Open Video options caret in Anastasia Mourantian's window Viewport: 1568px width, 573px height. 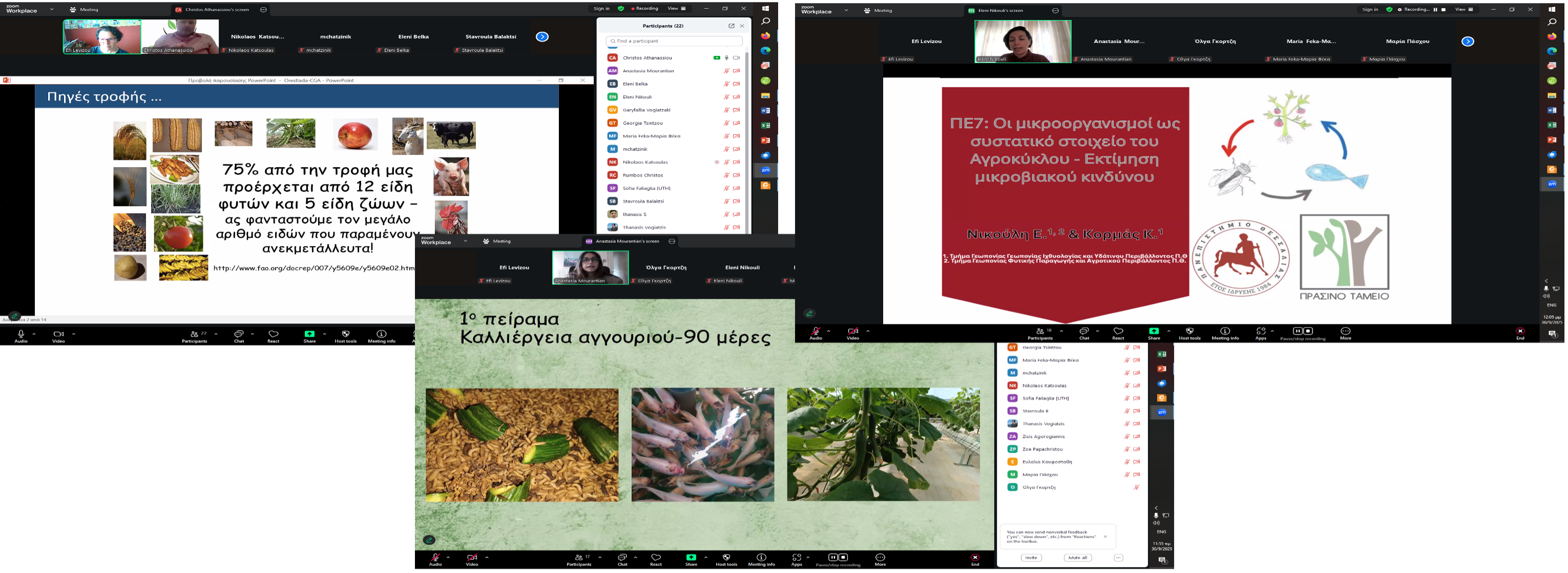[x=487, y=557]
